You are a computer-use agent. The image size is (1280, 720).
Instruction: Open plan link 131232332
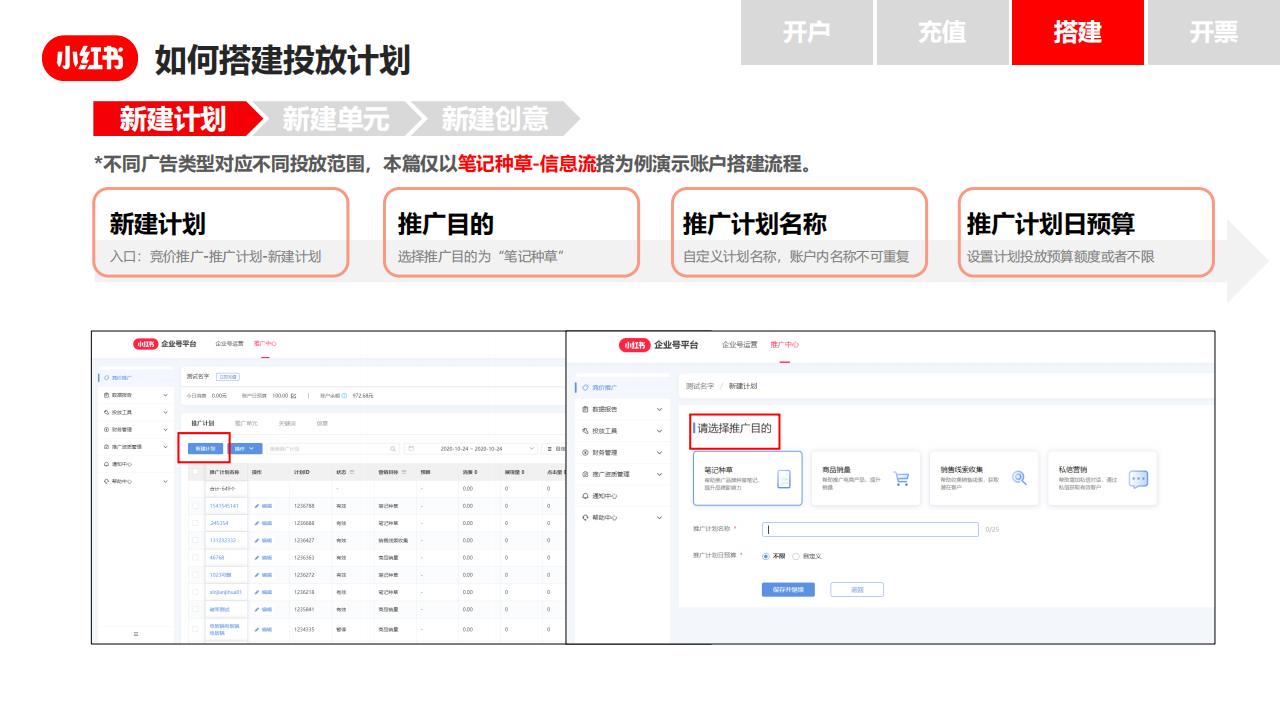pos(223,540)
